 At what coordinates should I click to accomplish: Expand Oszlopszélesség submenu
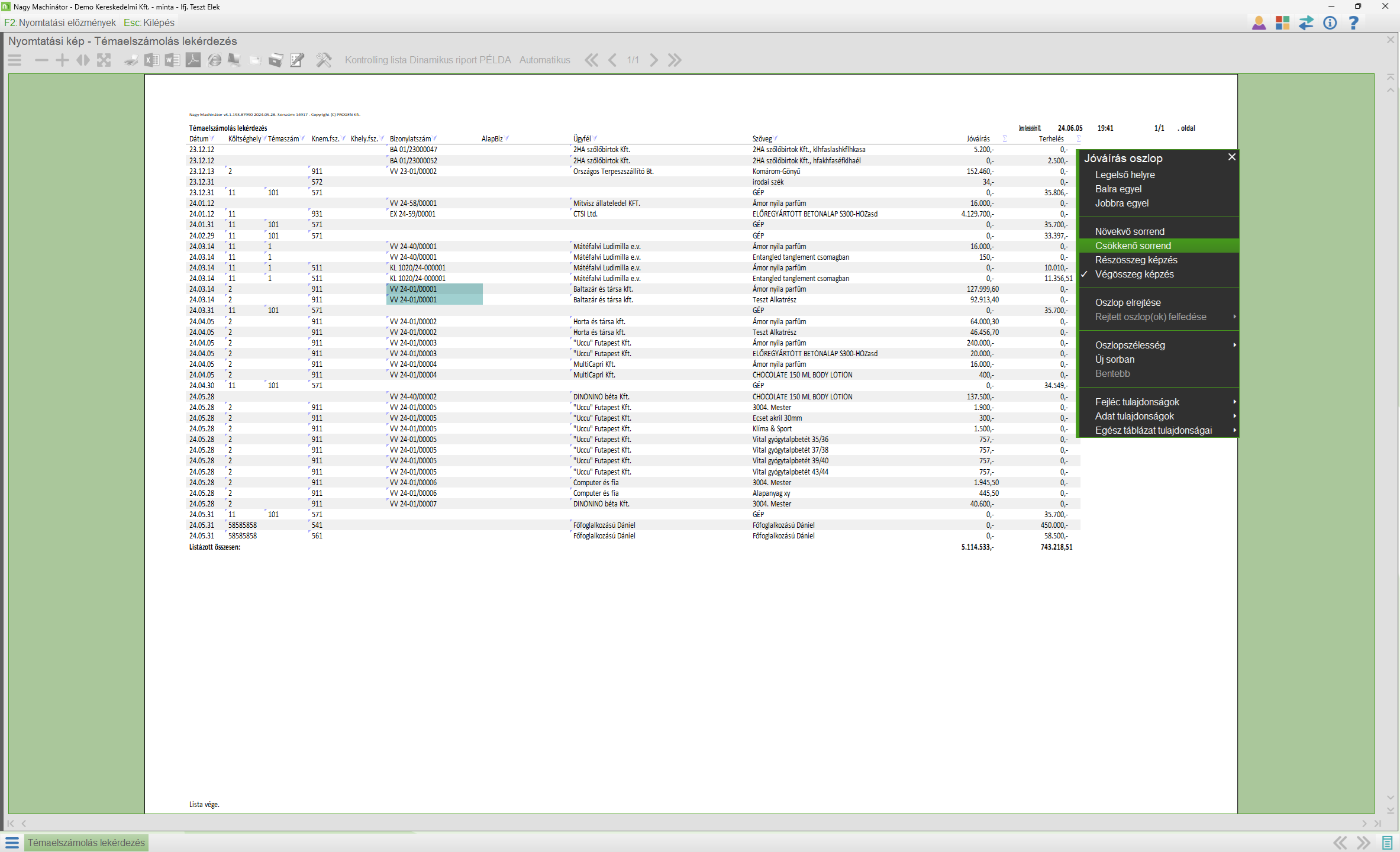[x=1130, y=345]
